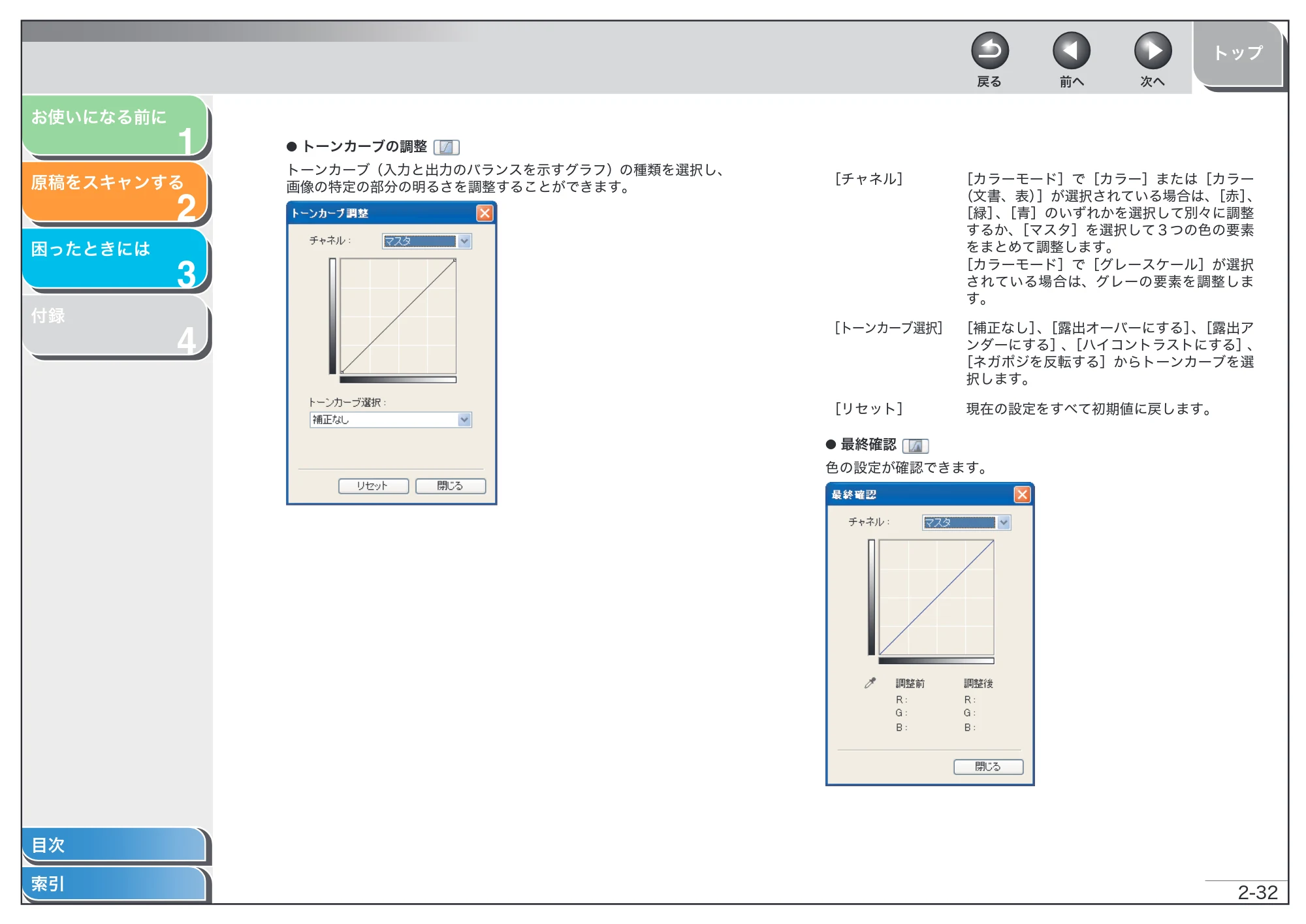Click horizontal gradient bar under トーンカーブ調整 graph

(x=398, y=379)
